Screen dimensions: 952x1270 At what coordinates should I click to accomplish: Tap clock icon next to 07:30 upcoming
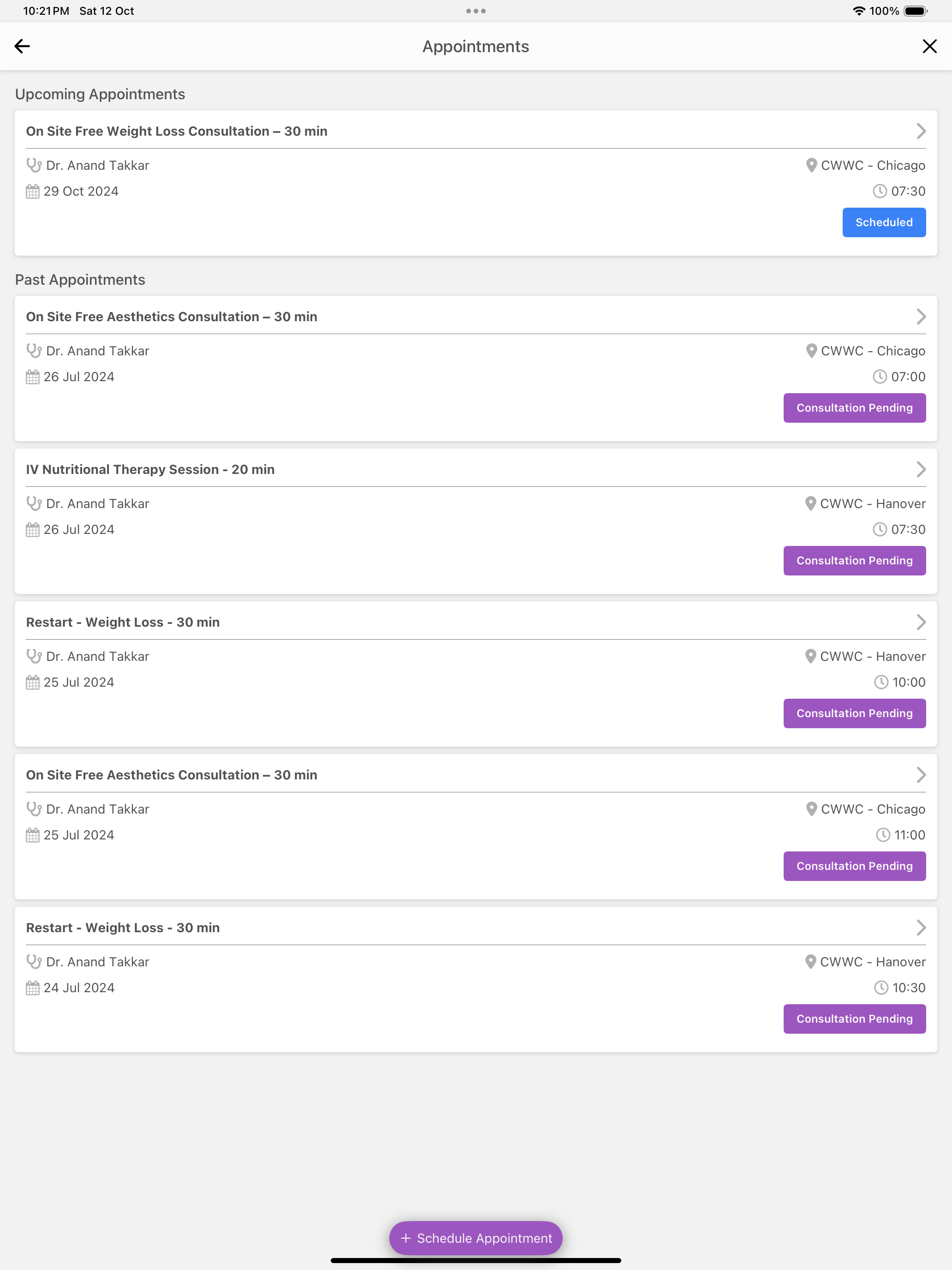pyautogui.click(x=880, y=191)
